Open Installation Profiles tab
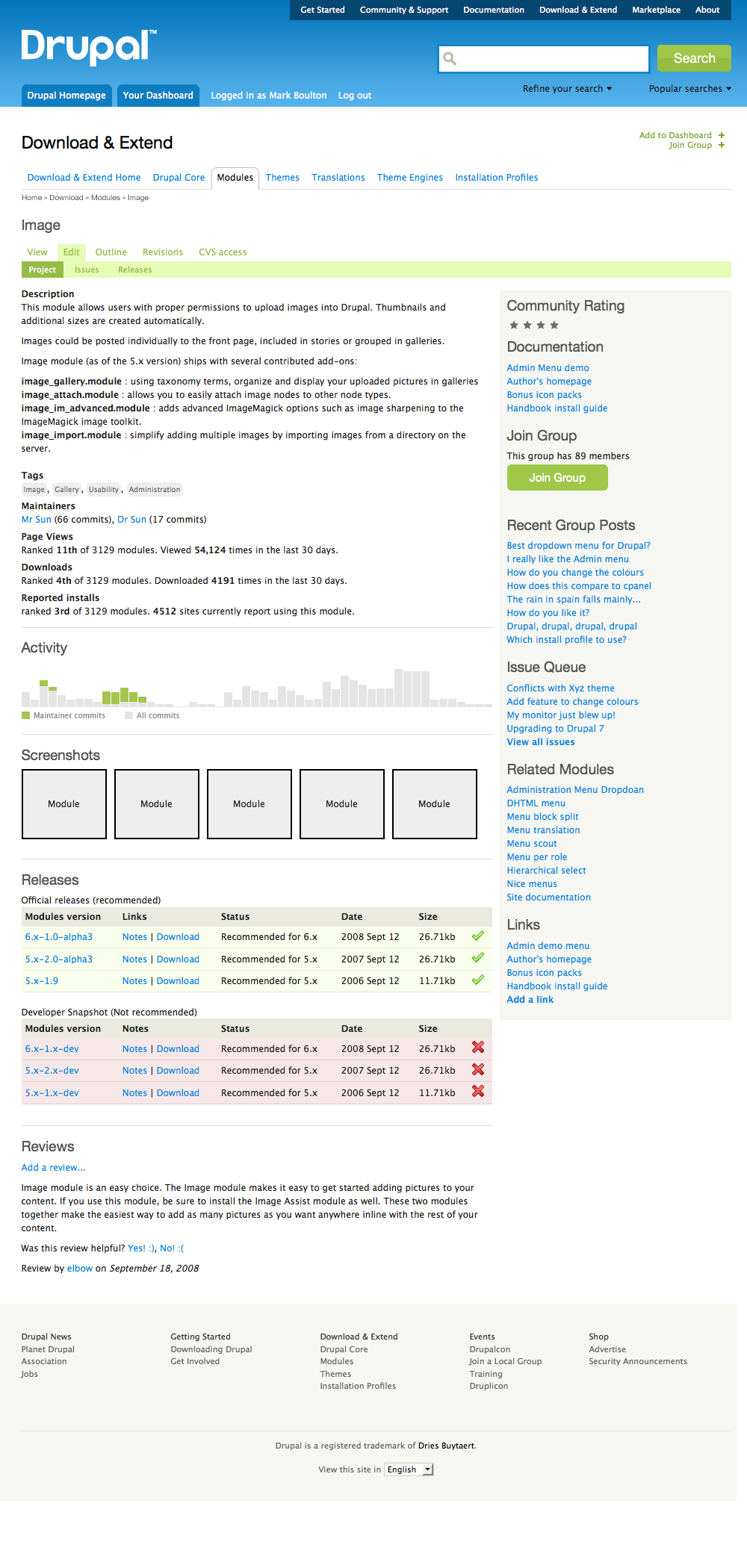 (497, 178)
